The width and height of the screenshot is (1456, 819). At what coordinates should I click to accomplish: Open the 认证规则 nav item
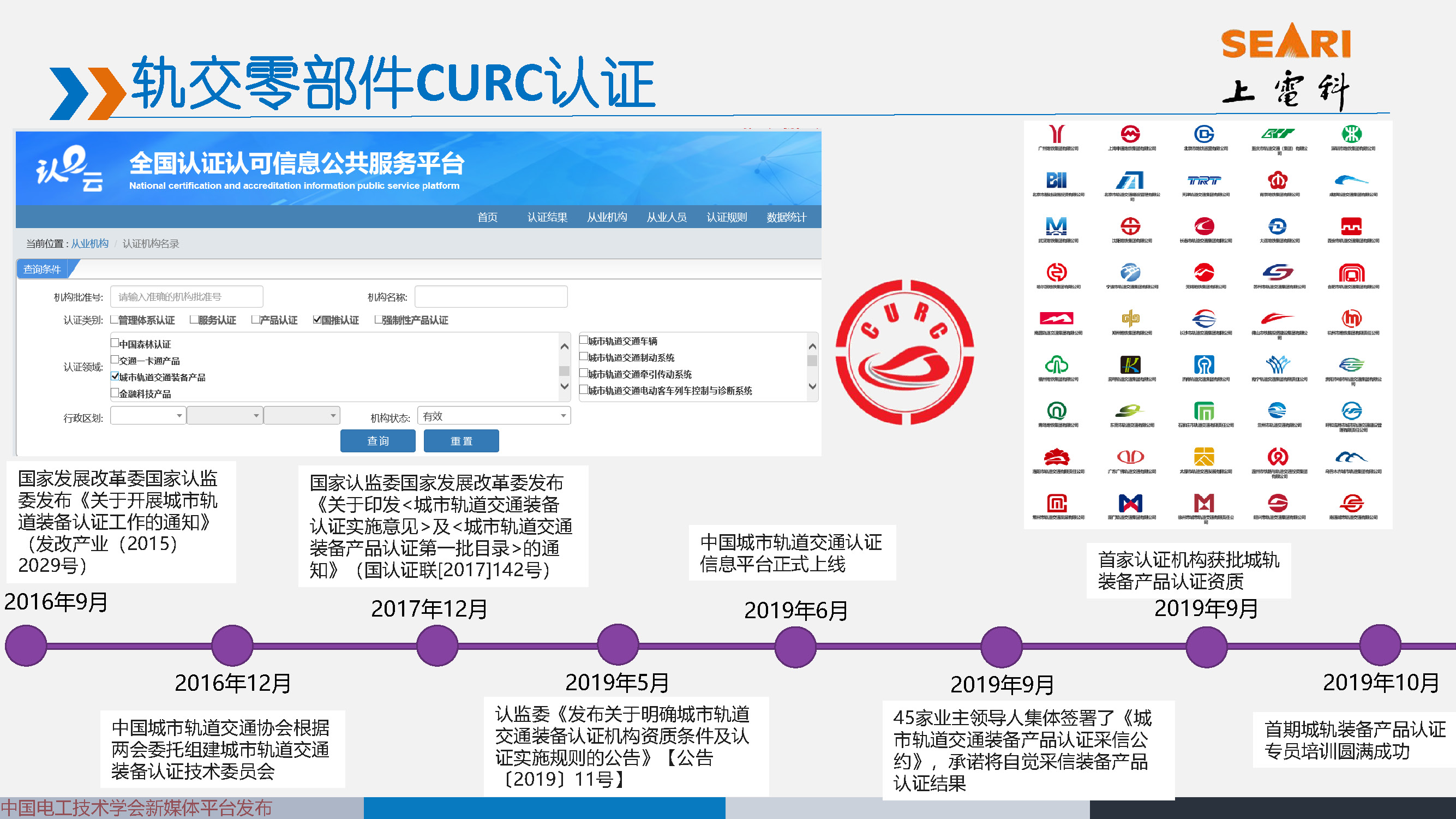[727, 217]
